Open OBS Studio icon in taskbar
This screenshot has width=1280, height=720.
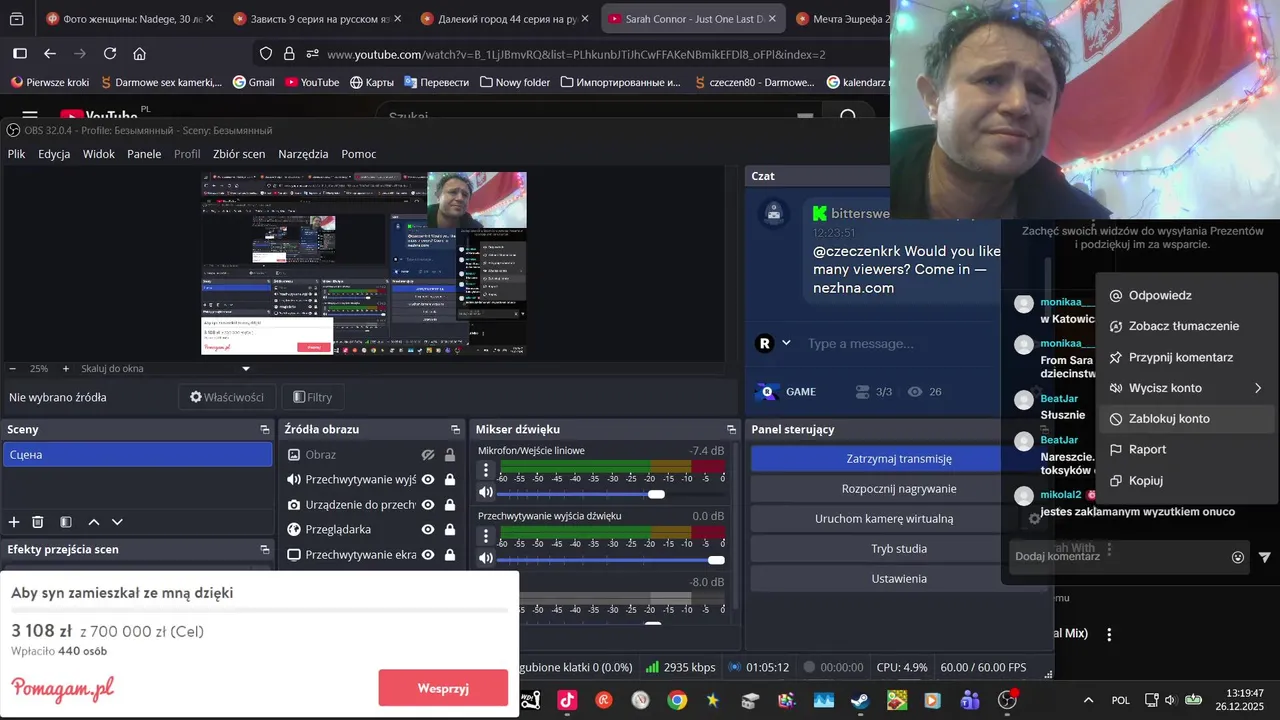click(1007, 700)
